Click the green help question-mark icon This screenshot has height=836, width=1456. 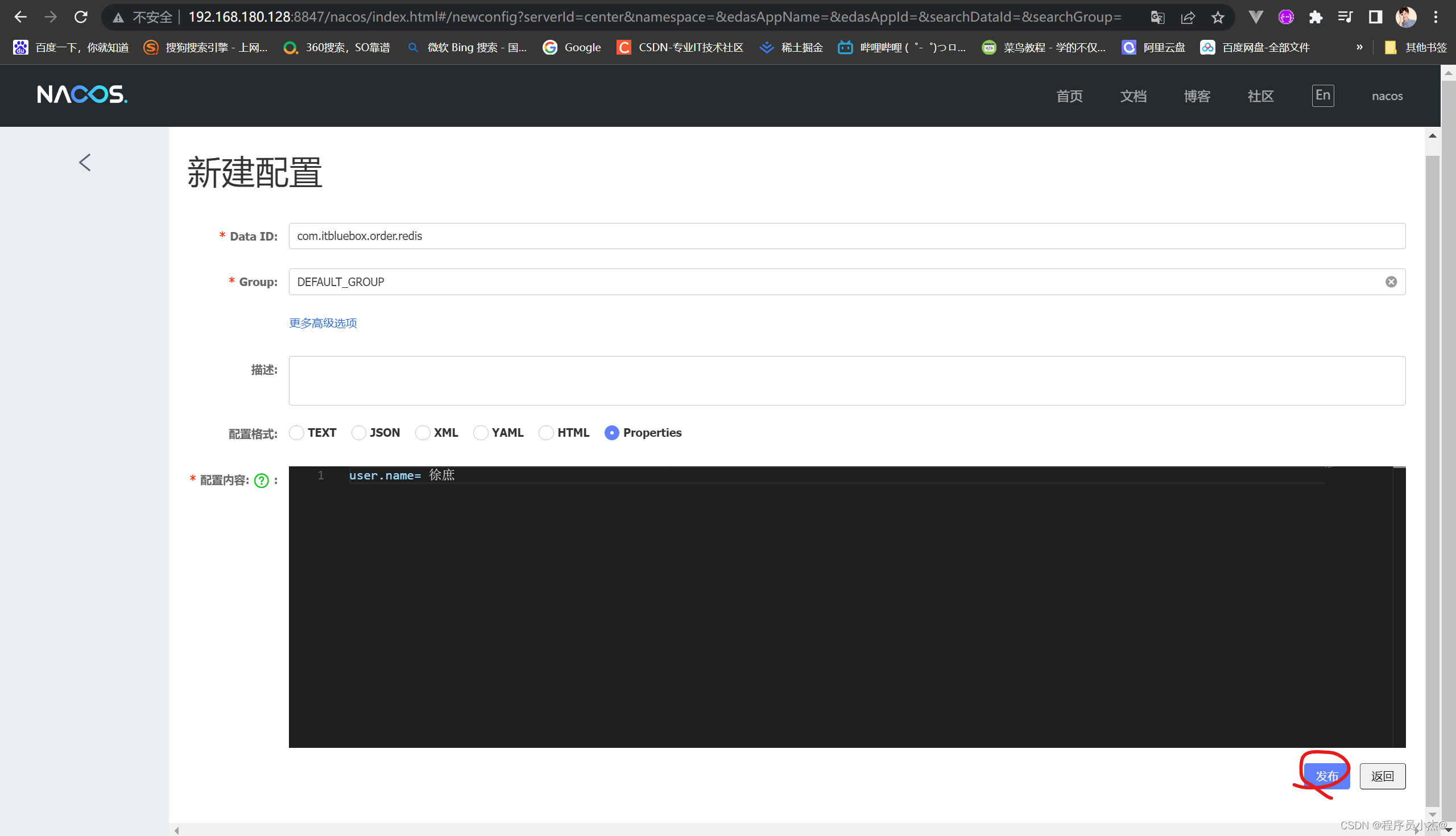[261, 481]
